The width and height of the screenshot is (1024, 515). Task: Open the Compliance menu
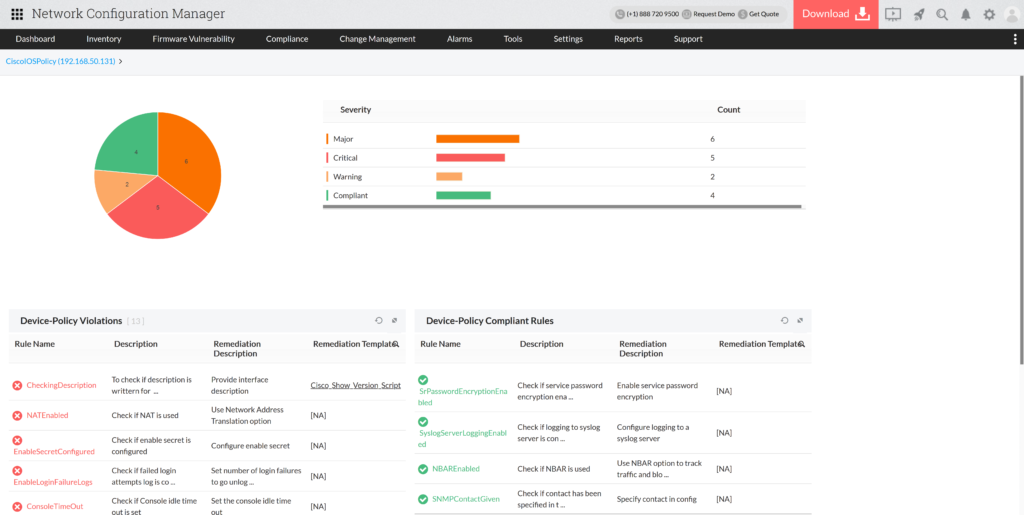pyautogui.click(x=287, y=39)
